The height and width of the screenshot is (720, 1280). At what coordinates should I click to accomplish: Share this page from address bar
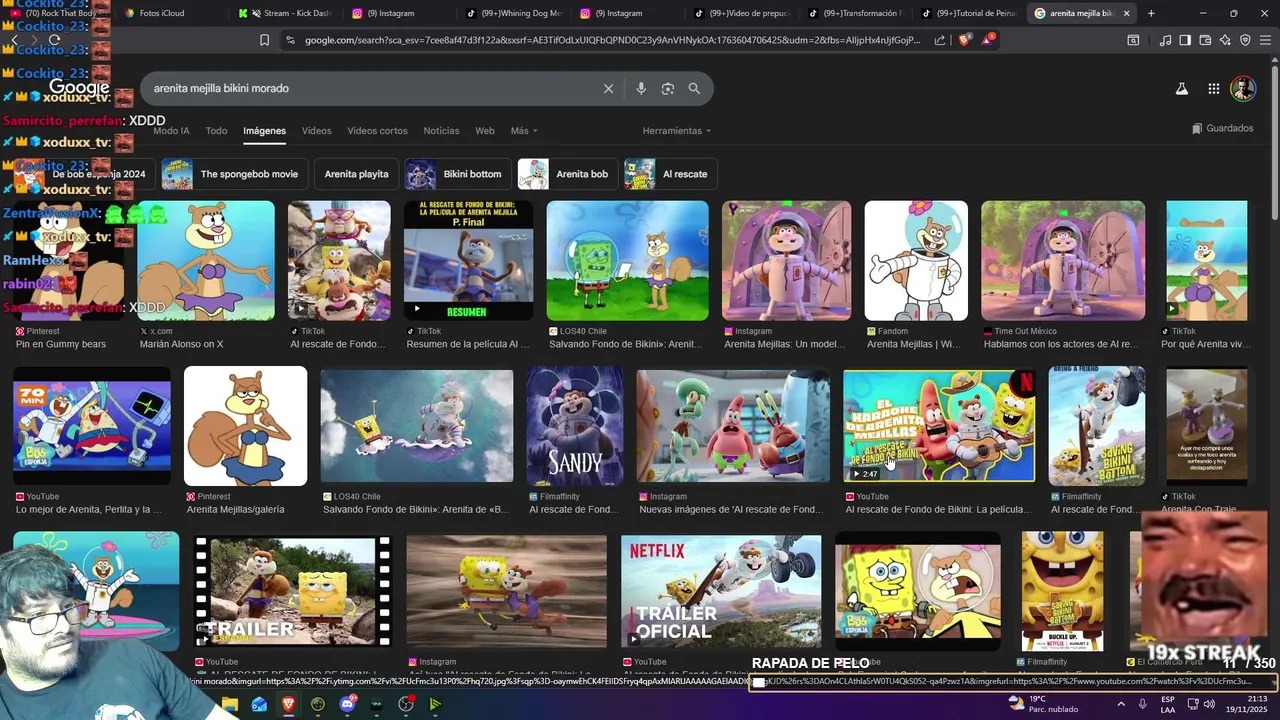[x=940, y=40]
